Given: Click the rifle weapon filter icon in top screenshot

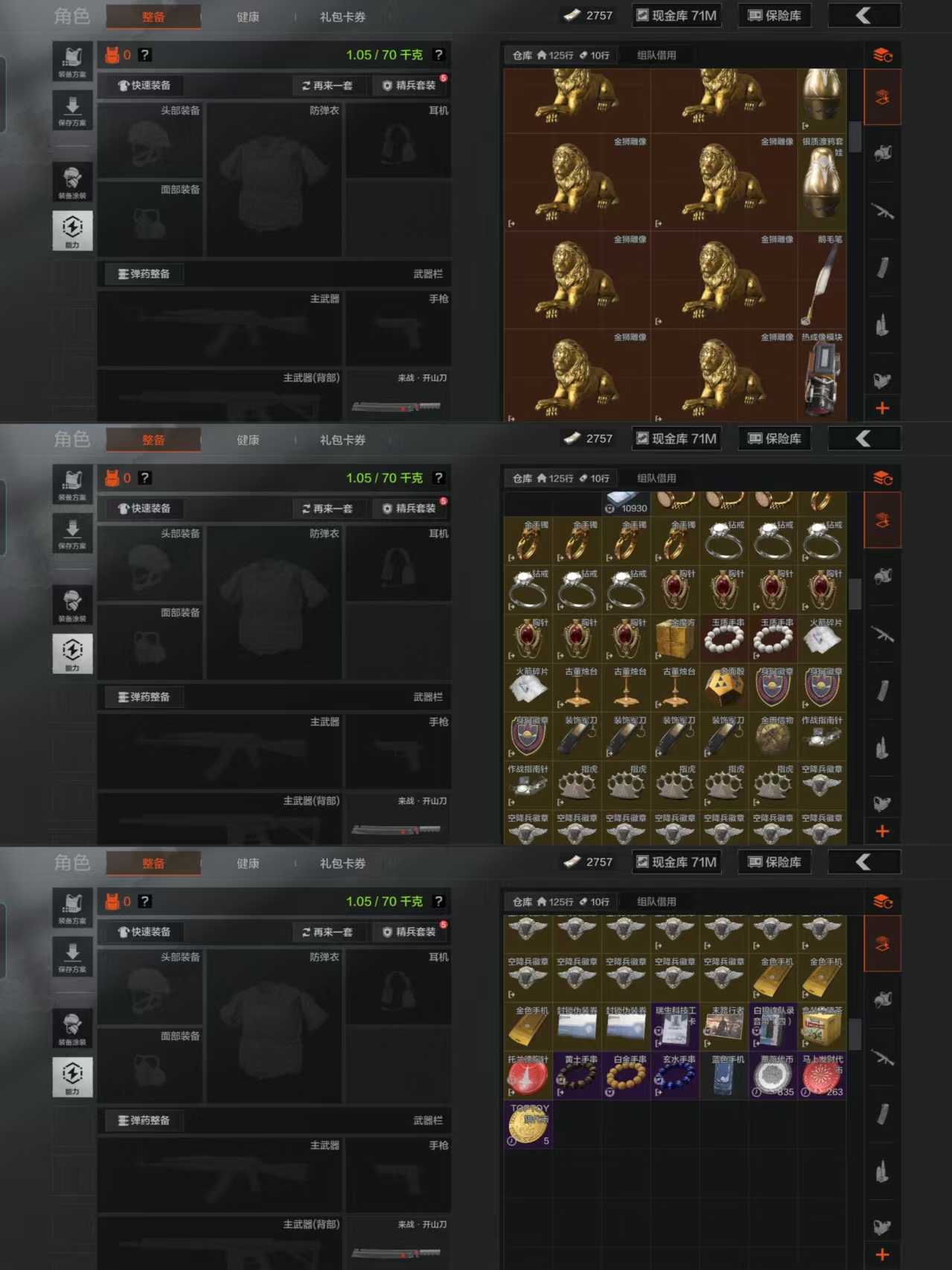Looking at the screenshot, I should (883, 211).
